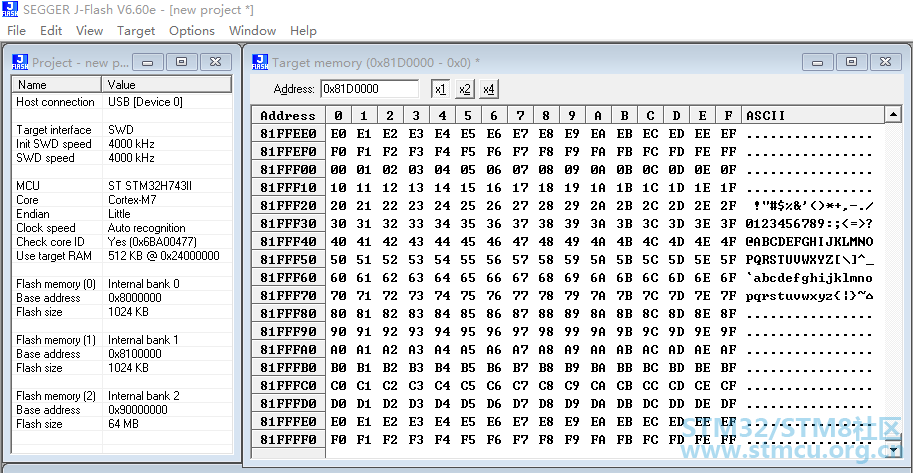
Task: Select the Use target RAM row
Action: [x=121, y=256]
